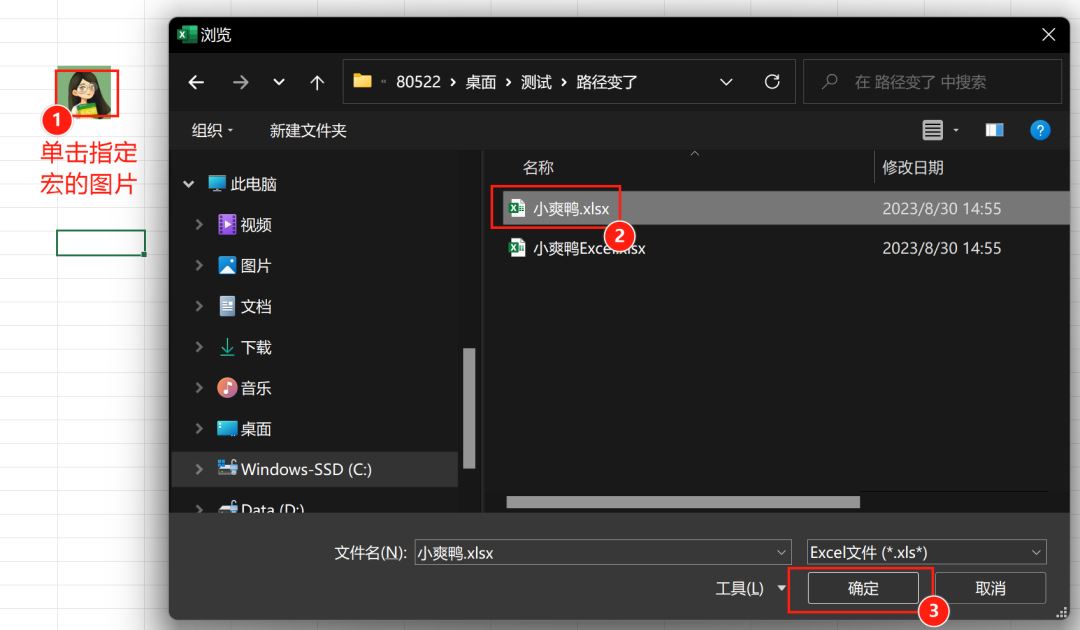The width and height of the screenshot is (1080, 630).
Task: Toggle the preview pane icon
Action: point(994,130)
